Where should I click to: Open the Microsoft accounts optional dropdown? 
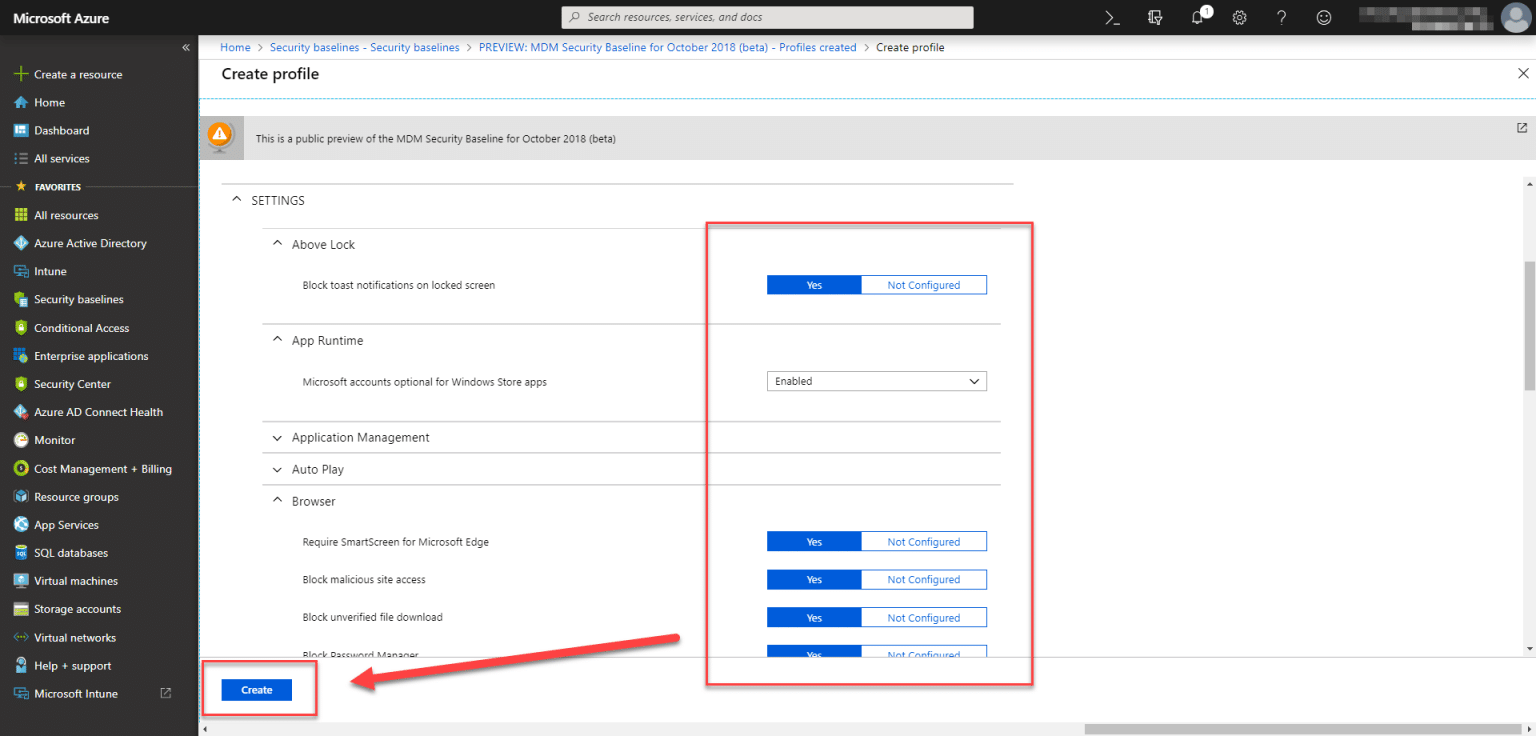click(x=876, y=381)
